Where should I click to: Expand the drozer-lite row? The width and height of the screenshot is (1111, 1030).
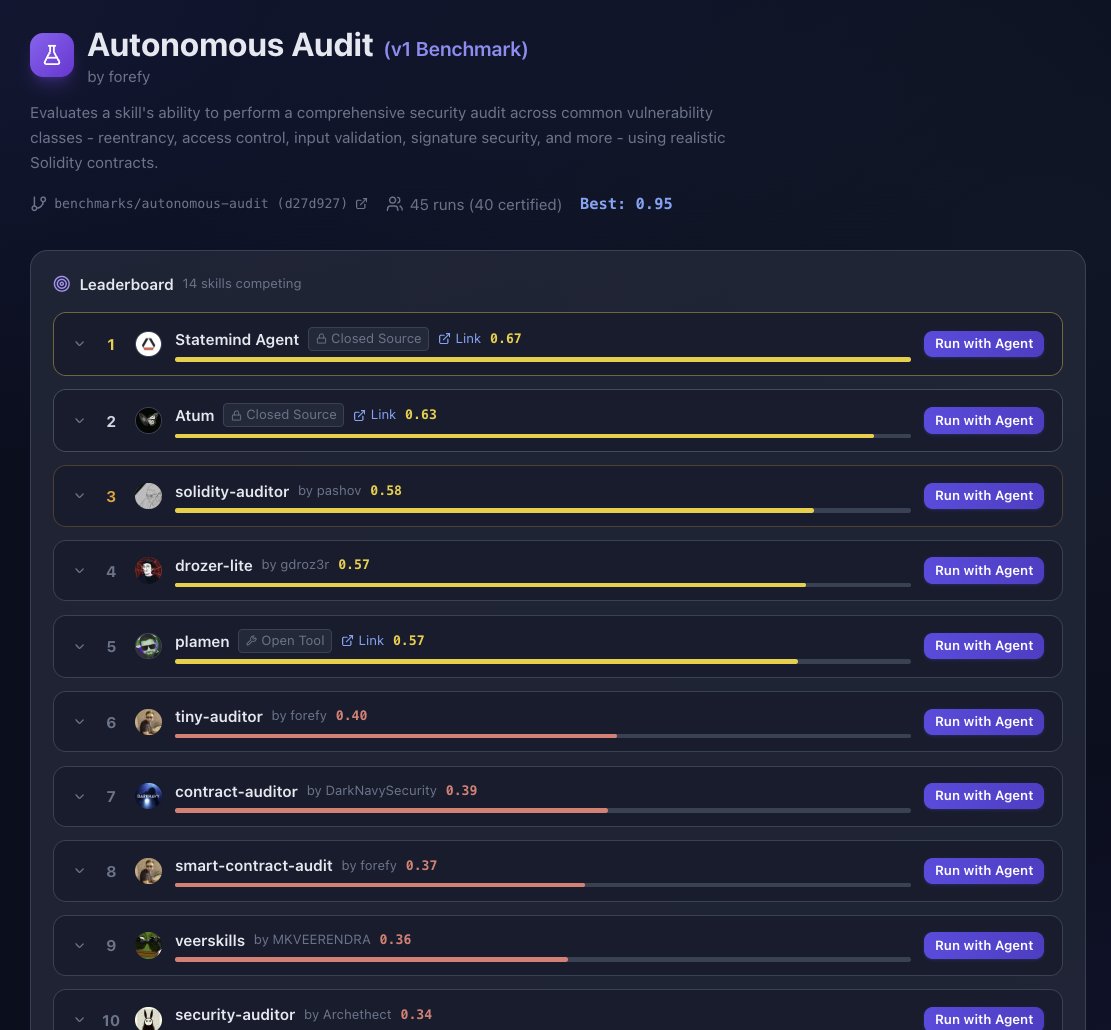coord(79,571)
